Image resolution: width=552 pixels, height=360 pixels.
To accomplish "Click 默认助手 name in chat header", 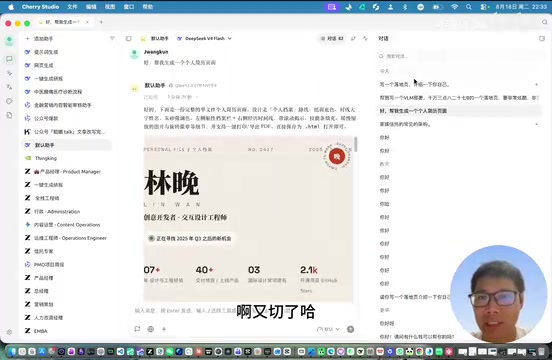I will pos(159,38).
